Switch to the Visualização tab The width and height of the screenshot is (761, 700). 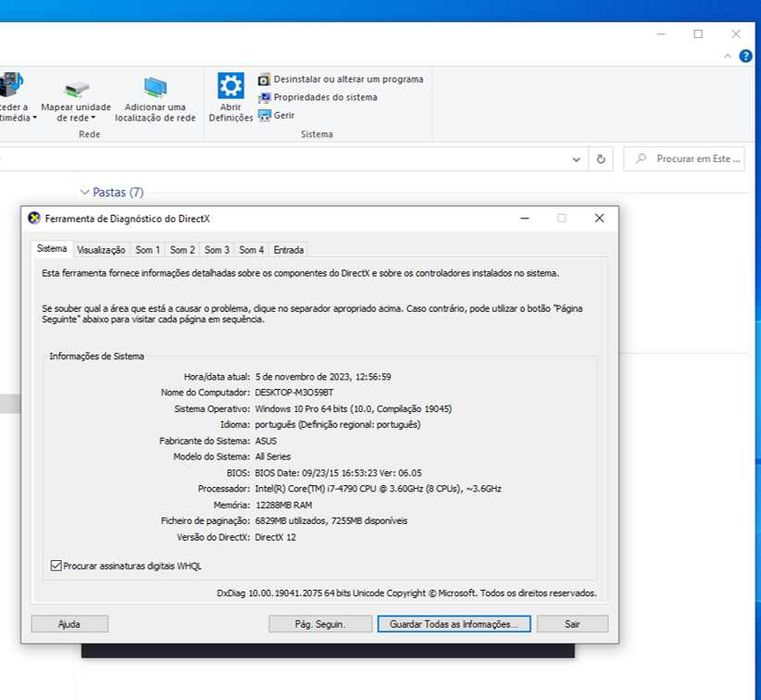click(x=101, y=250)
